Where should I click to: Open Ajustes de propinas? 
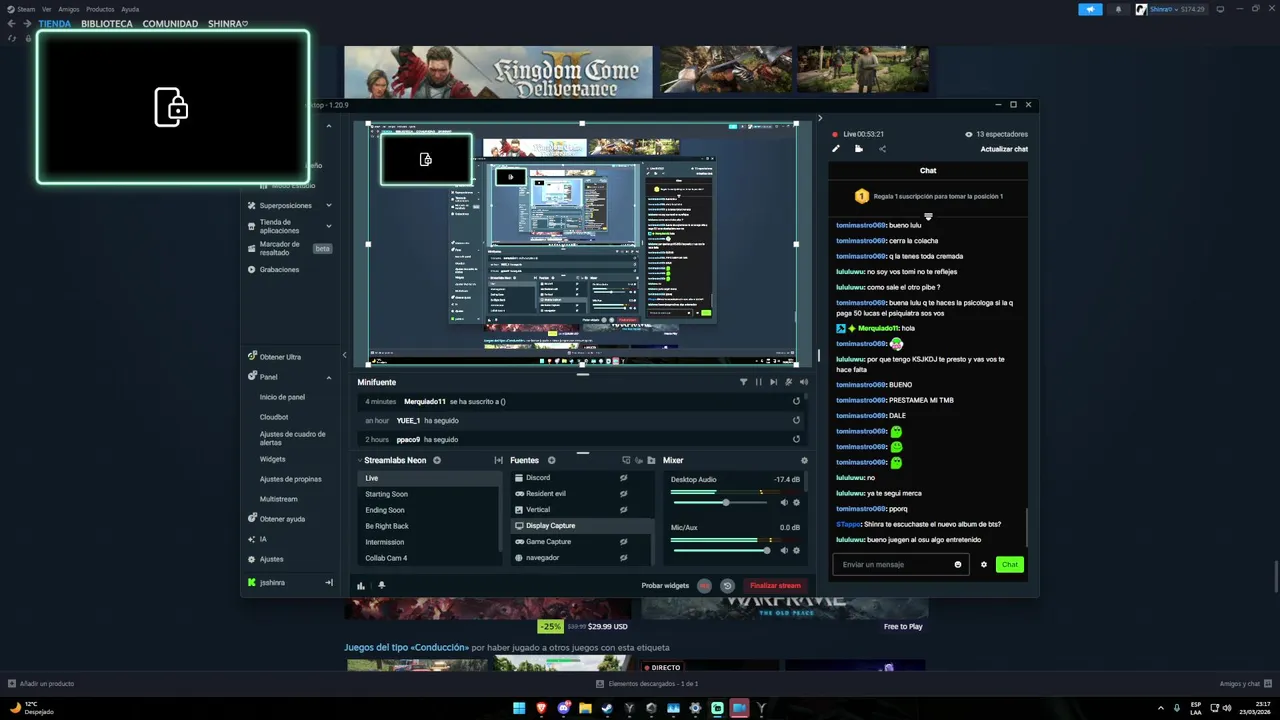pyautogui.click(x=291, y=479)
